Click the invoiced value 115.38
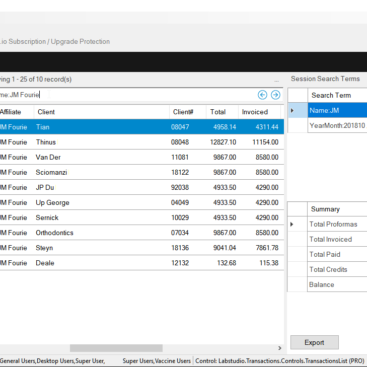Image resolution: width=367 pixels, height=367 pixels. [269, 263]
